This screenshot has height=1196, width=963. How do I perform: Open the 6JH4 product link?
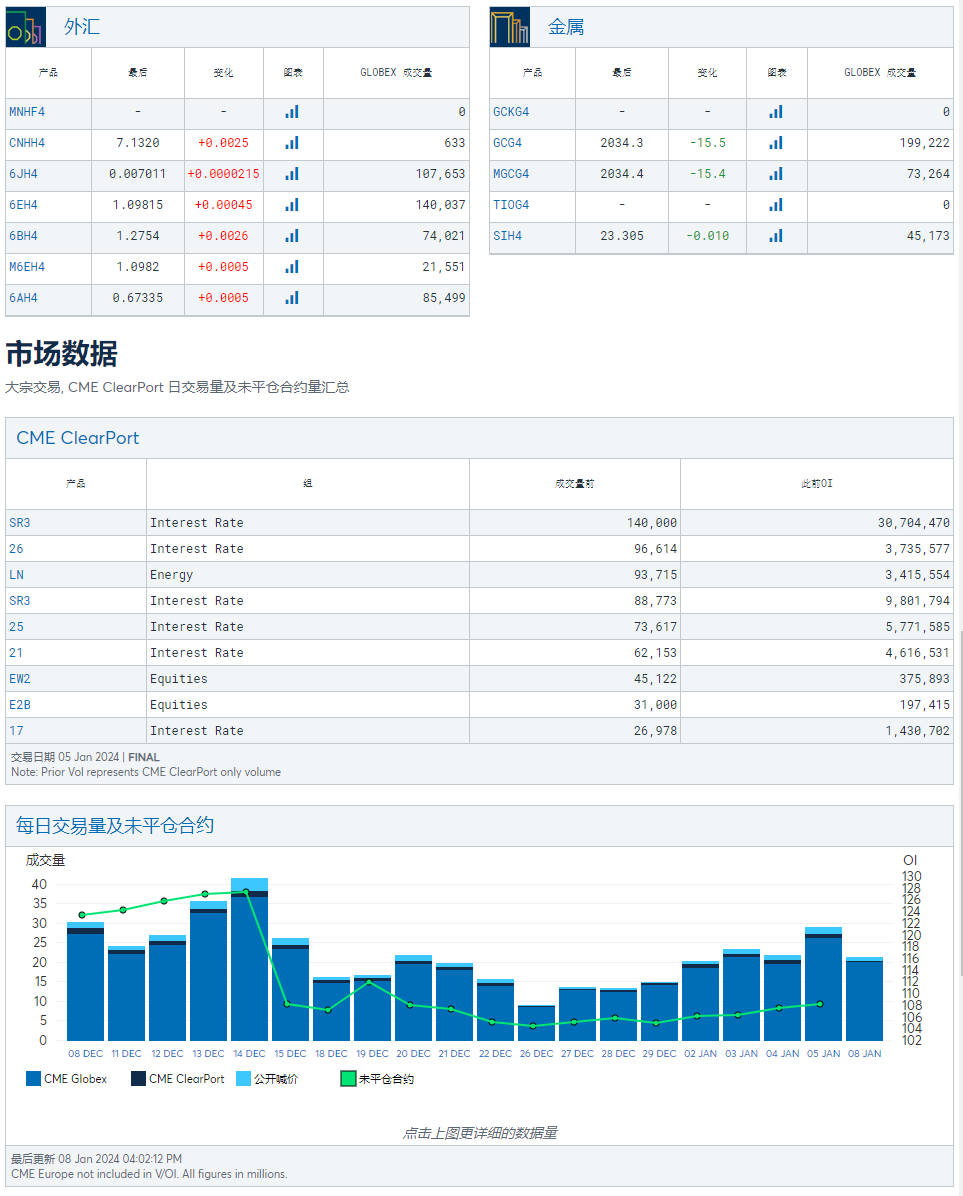click(x=23, y=174)
